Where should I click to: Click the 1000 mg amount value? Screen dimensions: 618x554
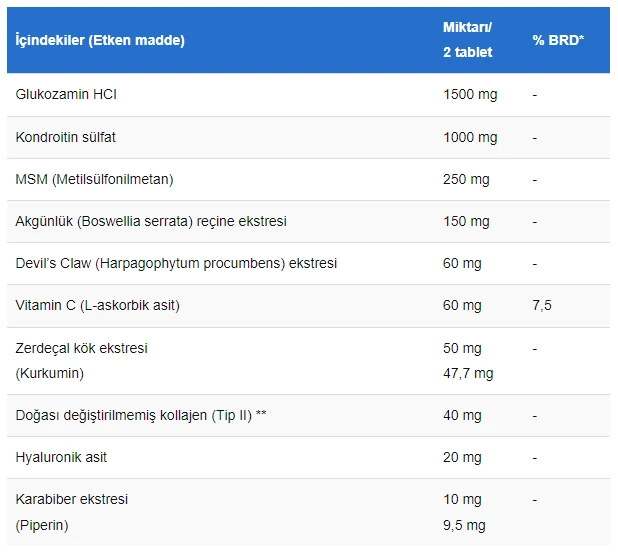coord(470,137)
